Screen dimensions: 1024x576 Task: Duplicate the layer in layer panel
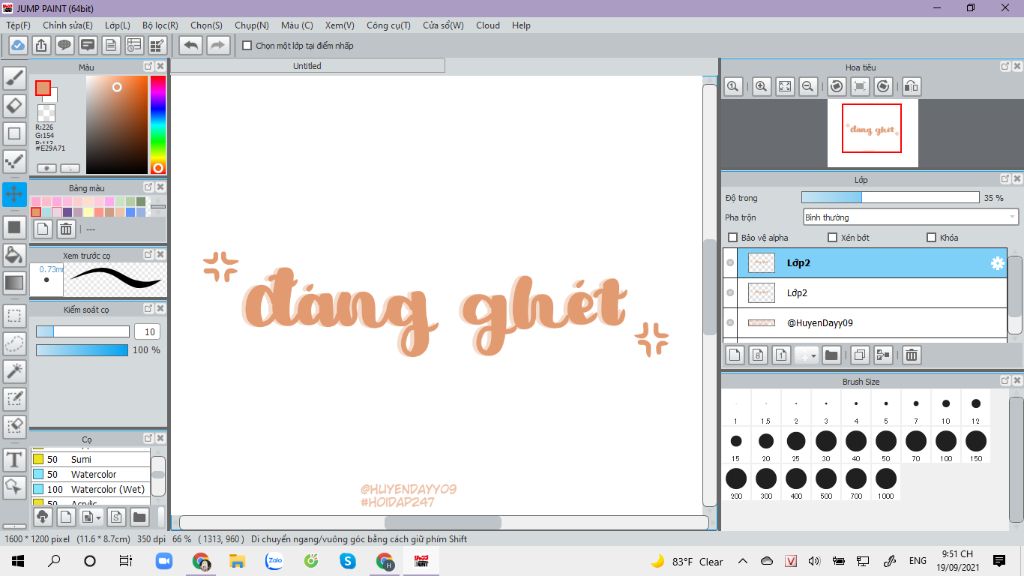(859, 355)
